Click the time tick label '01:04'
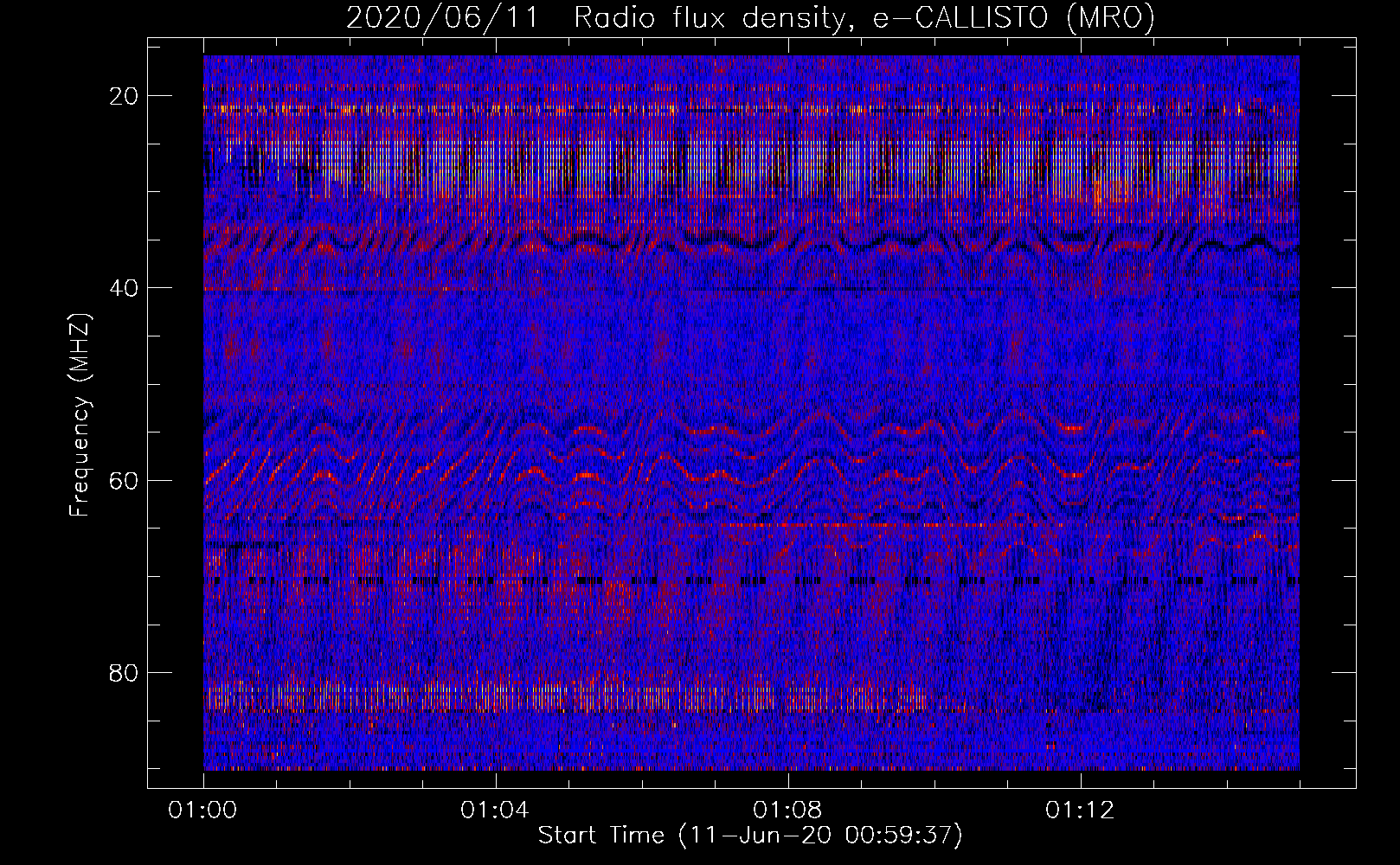 click(495, 811)
